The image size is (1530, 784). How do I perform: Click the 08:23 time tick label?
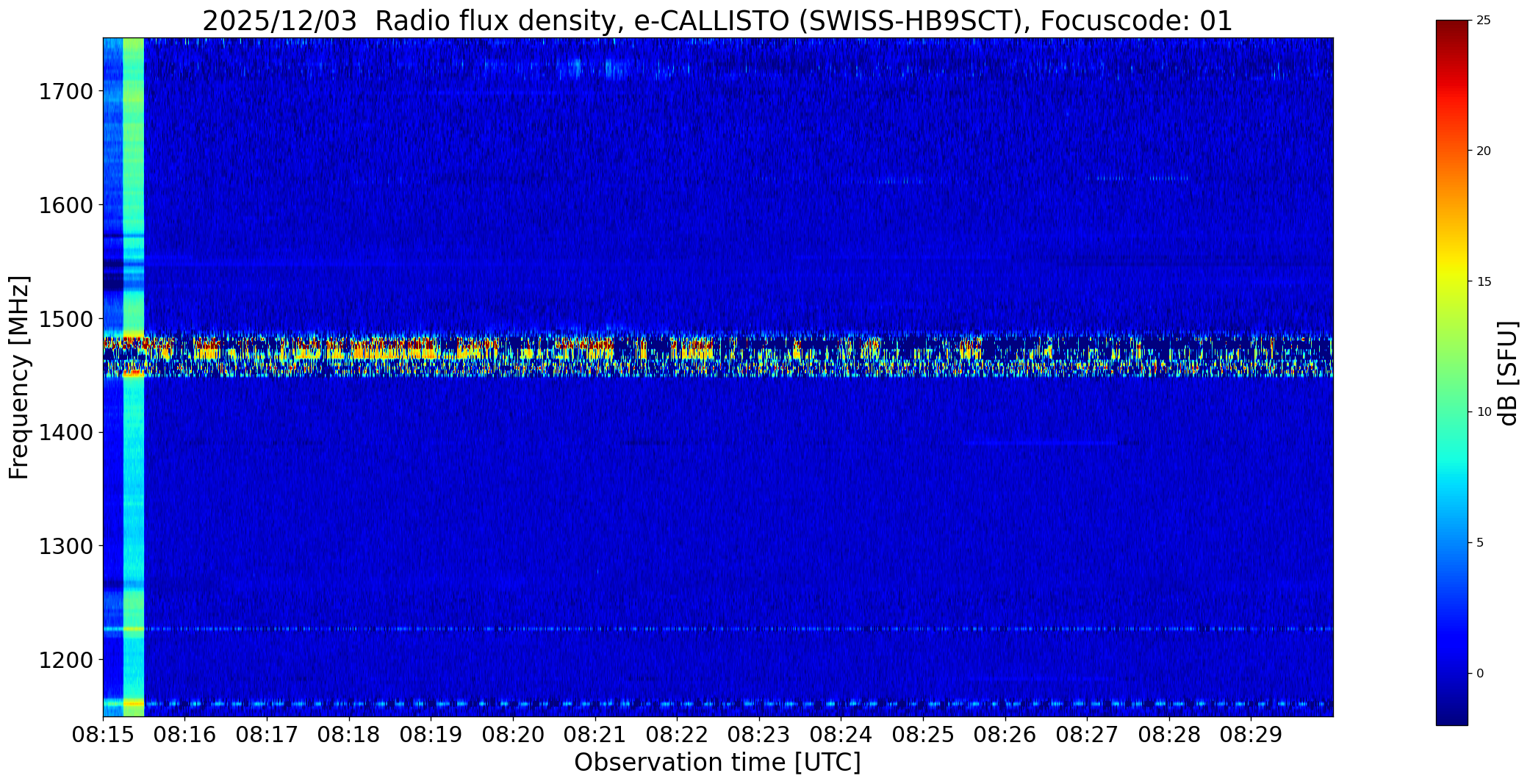(759, 735)
